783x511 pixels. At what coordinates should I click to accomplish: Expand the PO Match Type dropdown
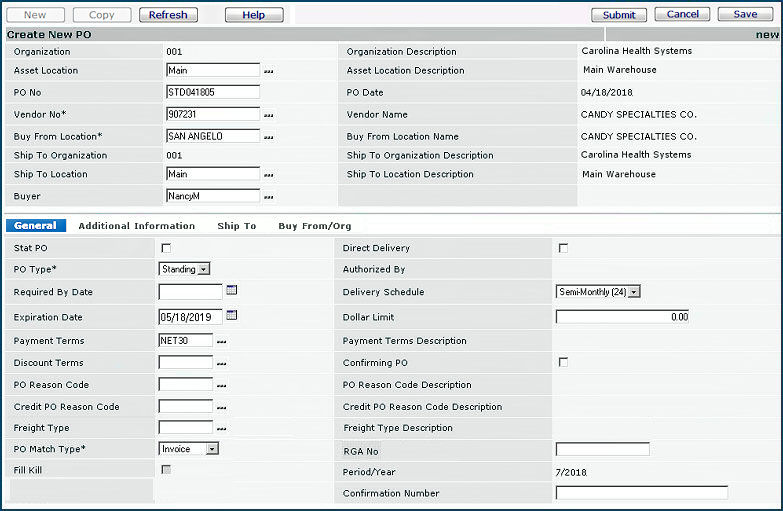point(211,449)
